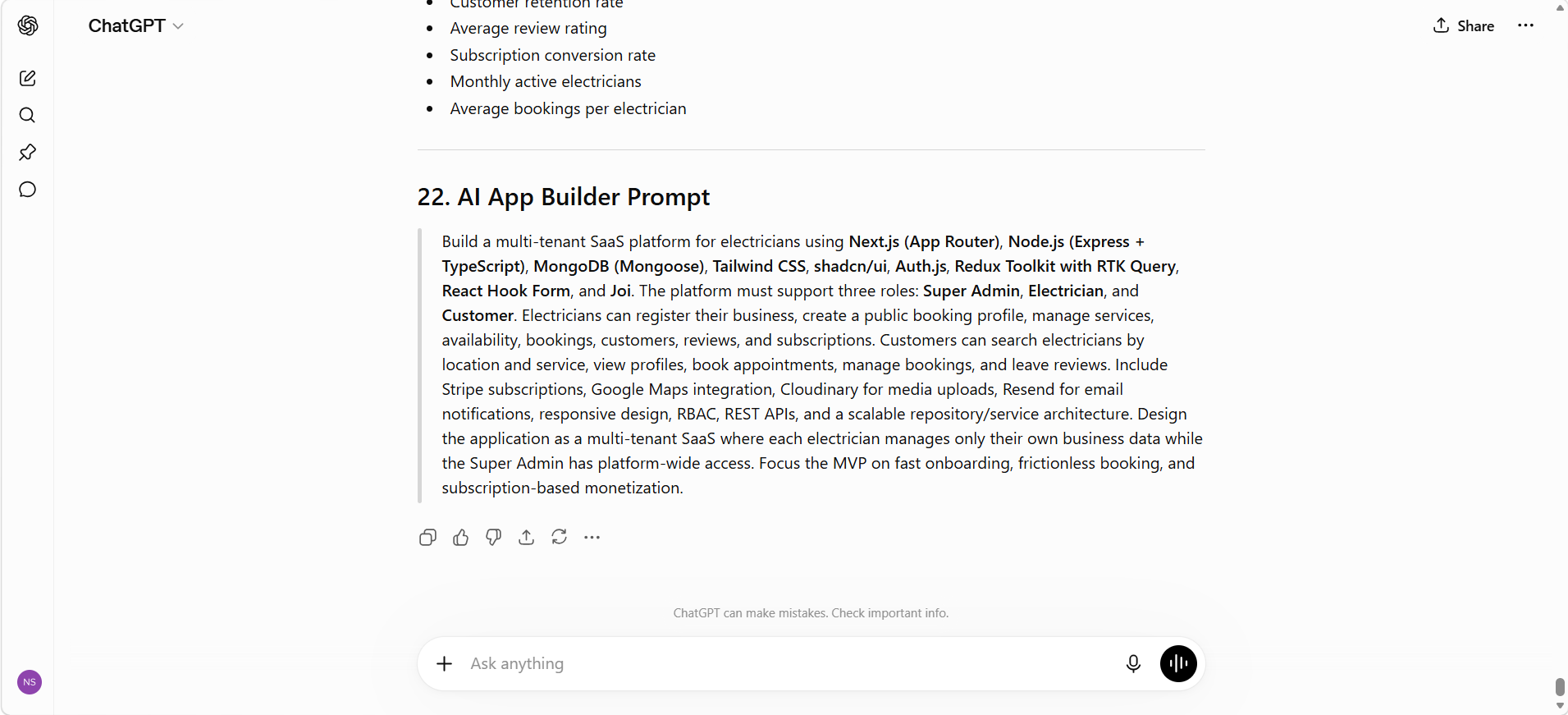Click the bold text Auth.js
1568x715 pixels.
click(921, 266)
